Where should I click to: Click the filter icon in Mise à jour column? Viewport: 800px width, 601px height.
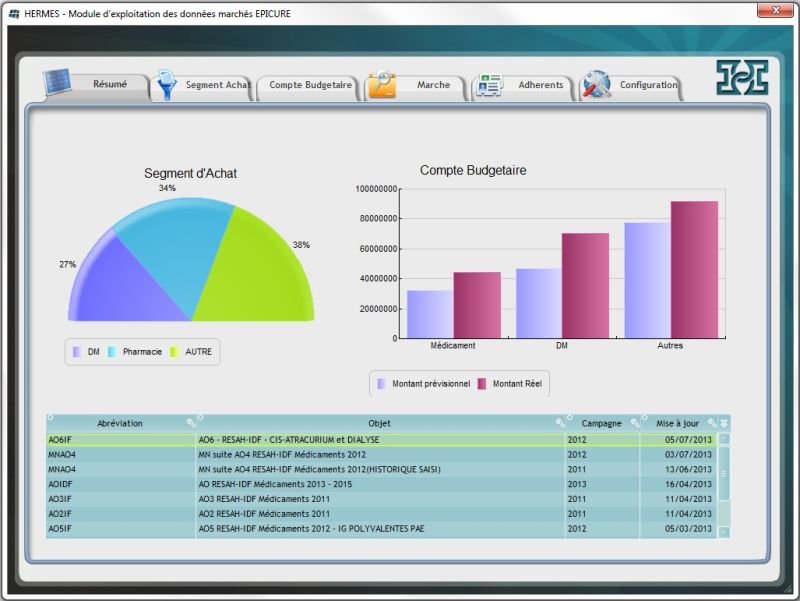tap(712, 423)
